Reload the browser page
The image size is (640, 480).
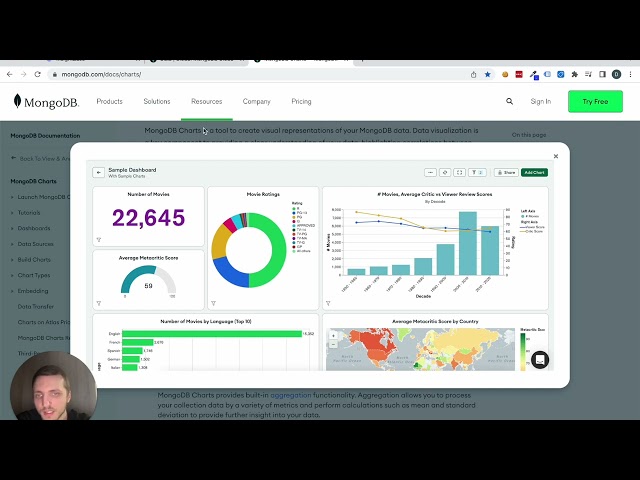(38, 74)
